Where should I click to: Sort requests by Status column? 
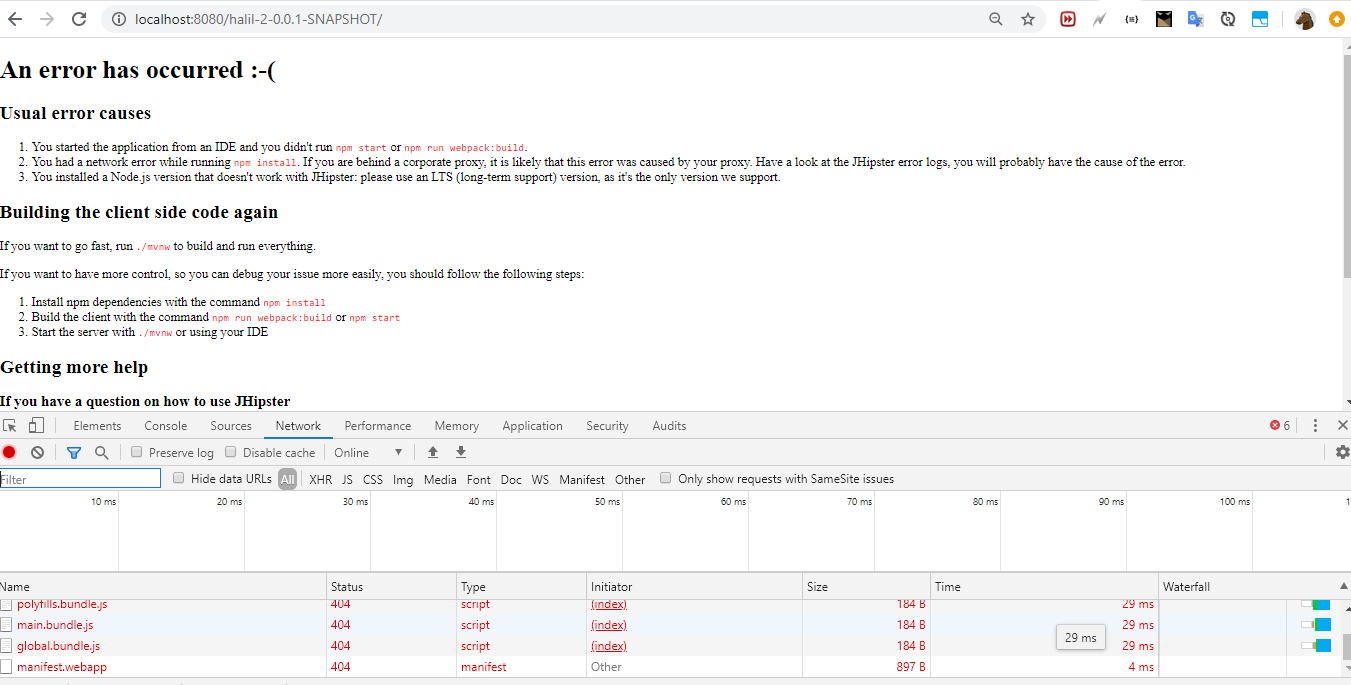392,587
